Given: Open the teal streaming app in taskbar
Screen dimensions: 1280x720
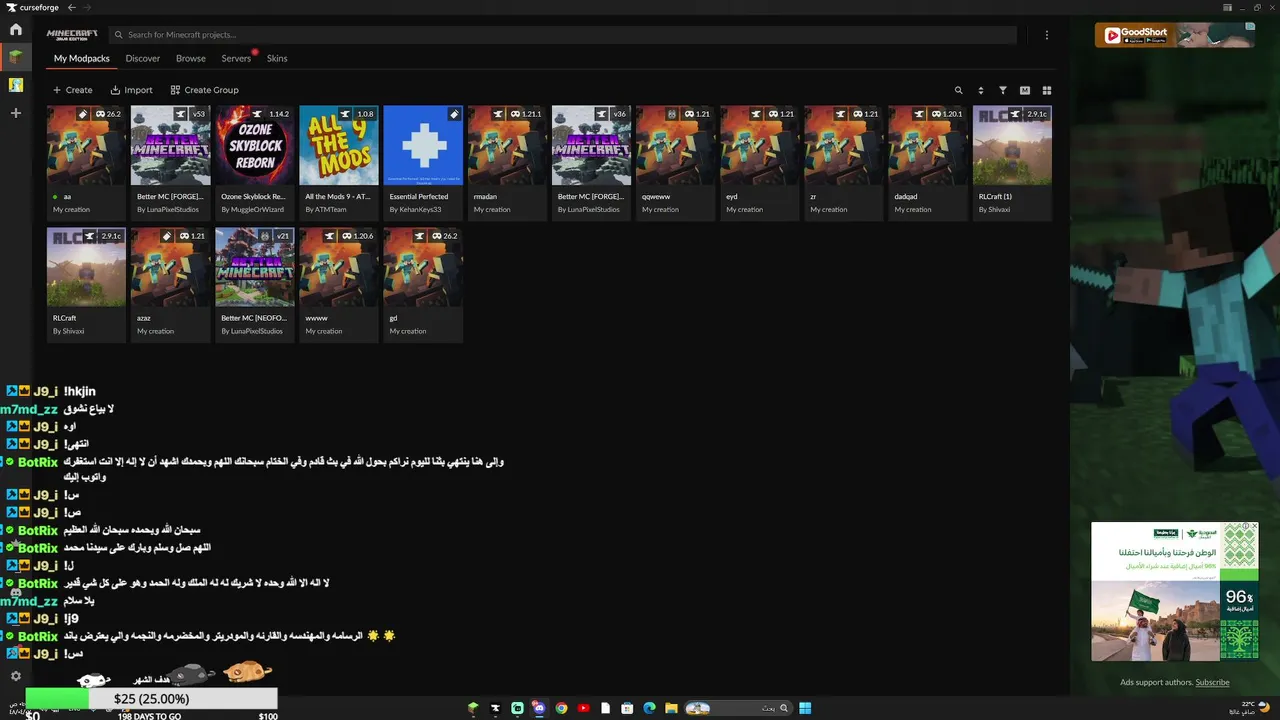Looking at the screenshot, I should (x=517, y=708).
